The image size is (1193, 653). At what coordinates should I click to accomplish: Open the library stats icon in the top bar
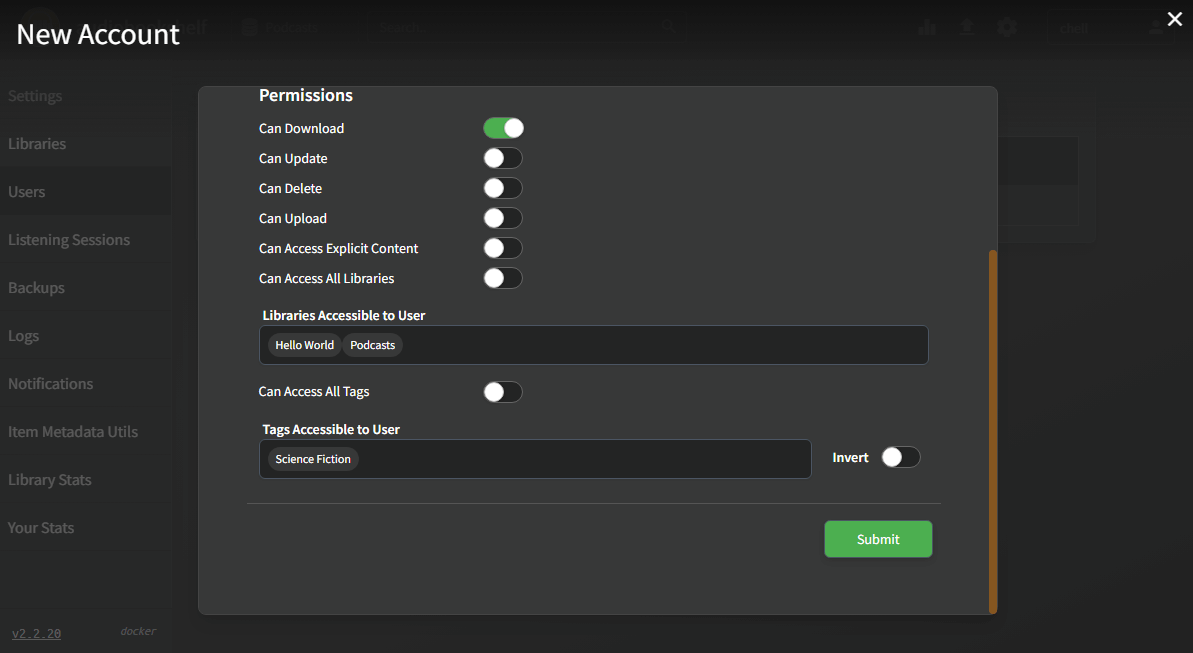tap(927, 27)
